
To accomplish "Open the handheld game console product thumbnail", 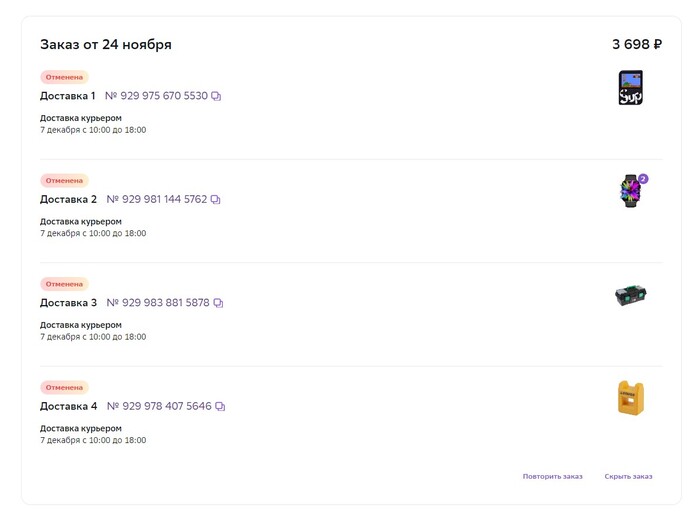I will (x=630, y=88).
